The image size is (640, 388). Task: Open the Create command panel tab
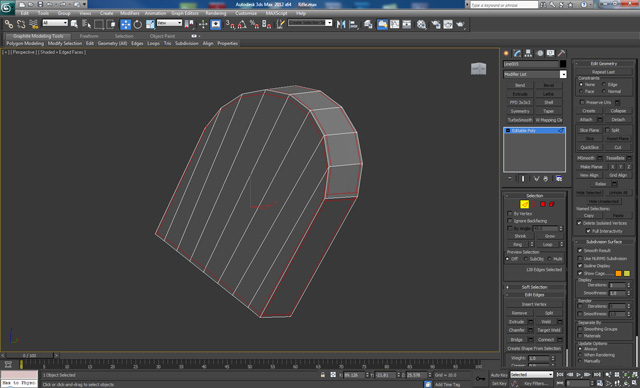click(x=506, y=53)
